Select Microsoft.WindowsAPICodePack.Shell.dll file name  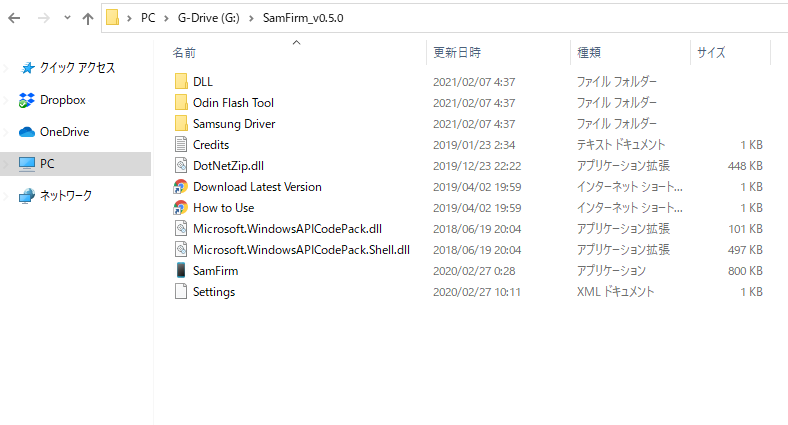pyautogui.click(x=301, y=250)
